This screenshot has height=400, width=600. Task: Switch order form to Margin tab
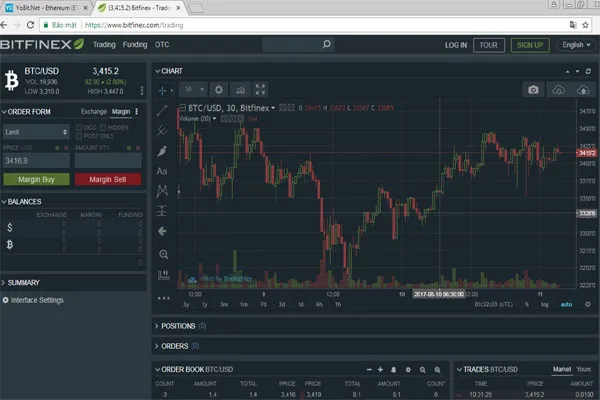tap(121, 111)
